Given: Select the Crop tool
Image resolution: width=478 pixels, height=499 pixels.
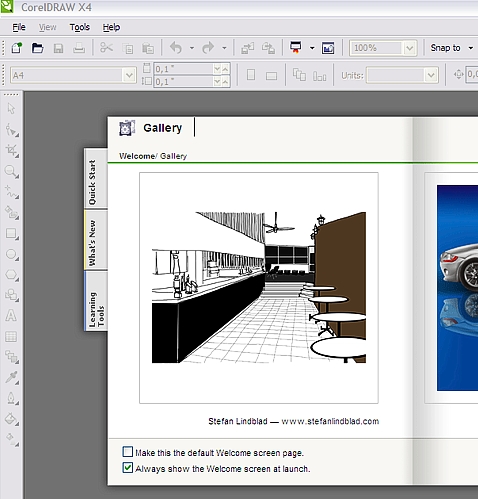Looking at the screenshot, I should pyautogui.click(x=12, y=151).
